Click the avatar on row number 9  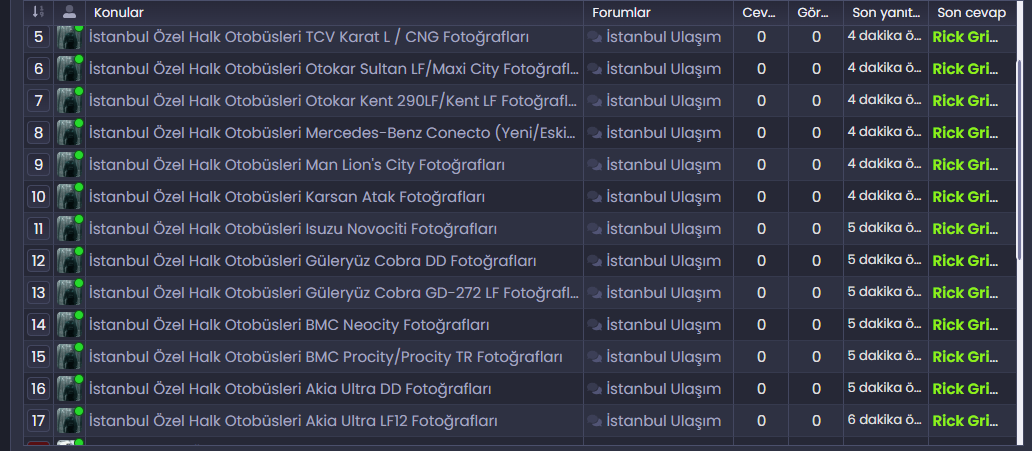(69, 165)
